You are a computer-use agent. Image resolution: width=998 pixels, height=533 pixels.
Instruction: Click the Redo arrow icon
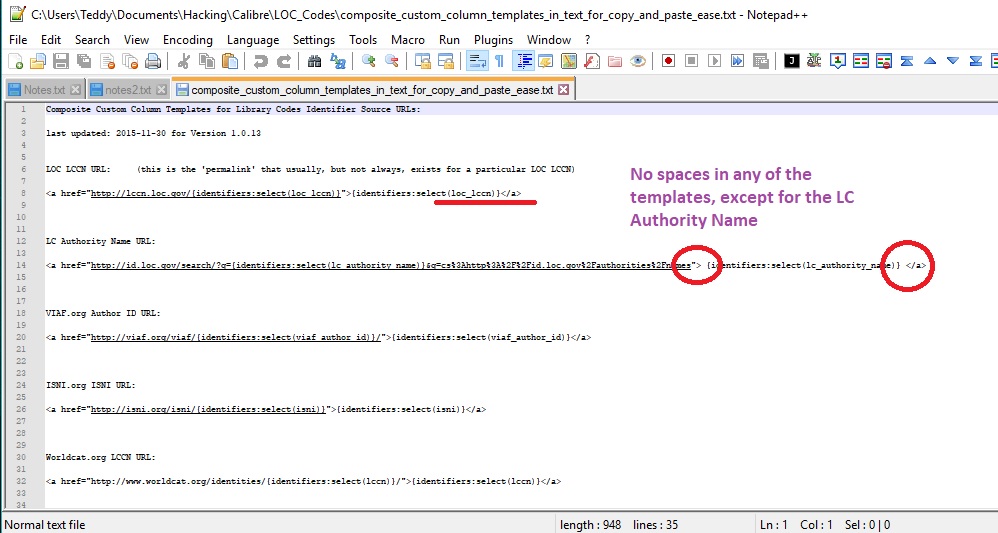pyautogui.click(x=283, y=61)
